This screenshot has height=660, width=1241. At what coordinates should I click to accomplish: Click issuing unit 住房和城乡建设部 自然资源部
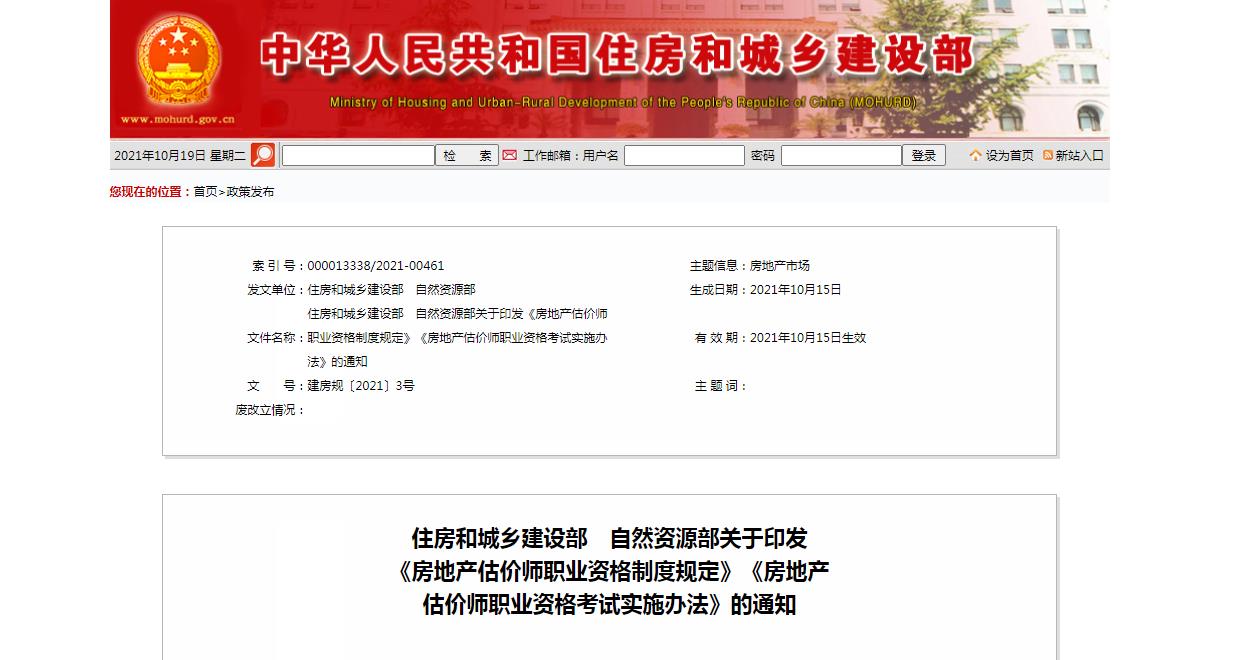[391, 290]
